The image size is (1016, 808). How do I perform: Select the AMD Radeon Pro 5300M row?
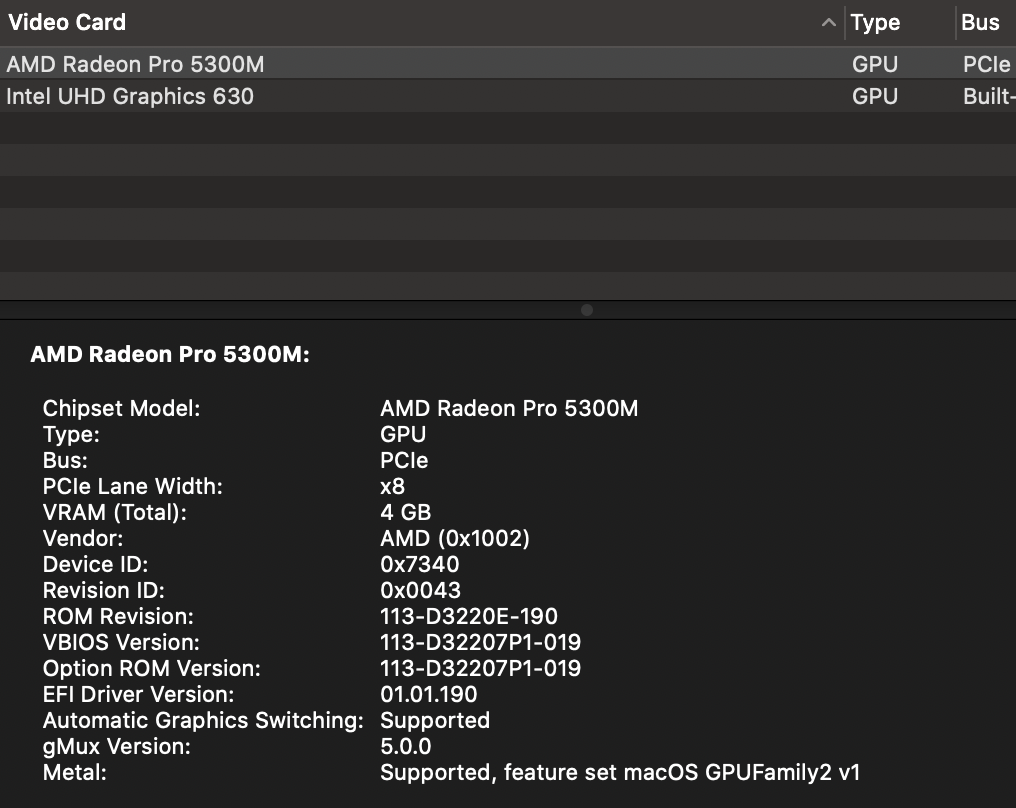pos(508,64)
